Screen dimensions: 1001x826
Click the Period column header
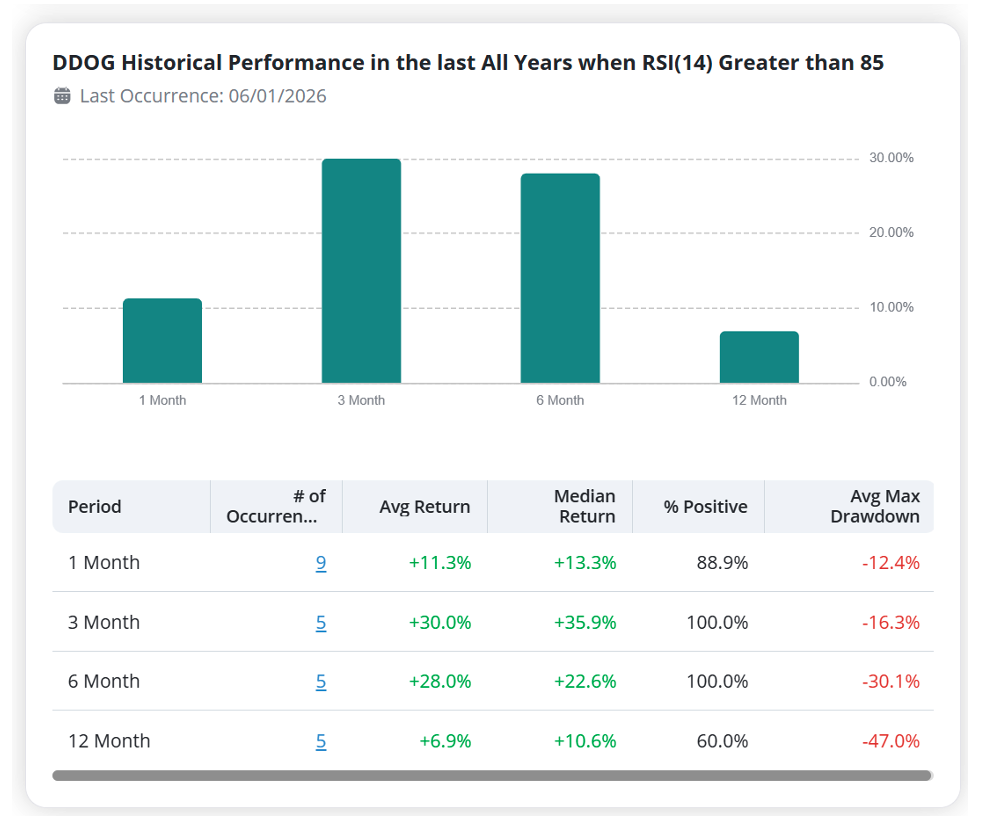(x=131, y=507)
